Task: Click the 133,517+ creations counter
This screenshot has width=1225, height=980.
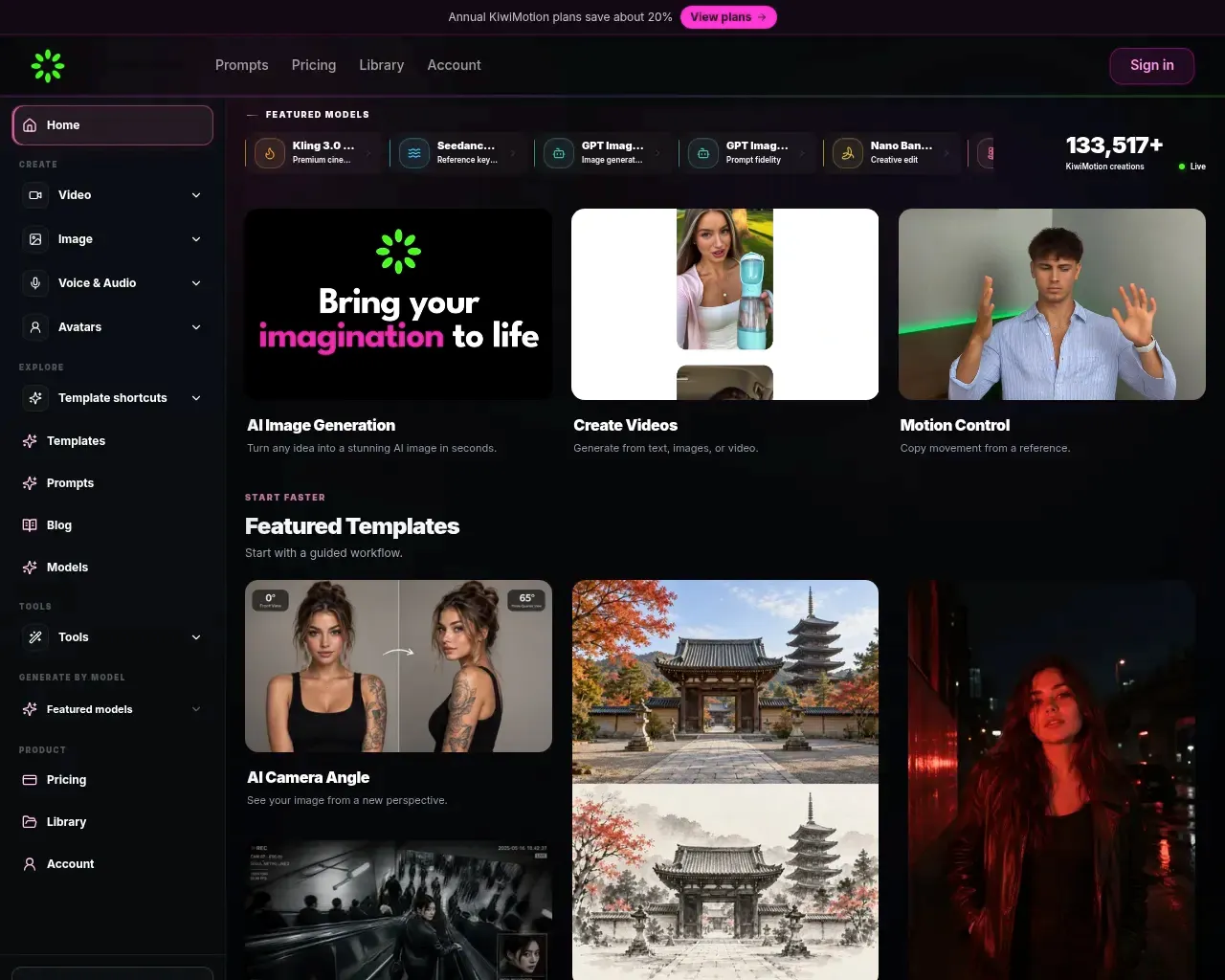Action: [x=1114, y=145]
